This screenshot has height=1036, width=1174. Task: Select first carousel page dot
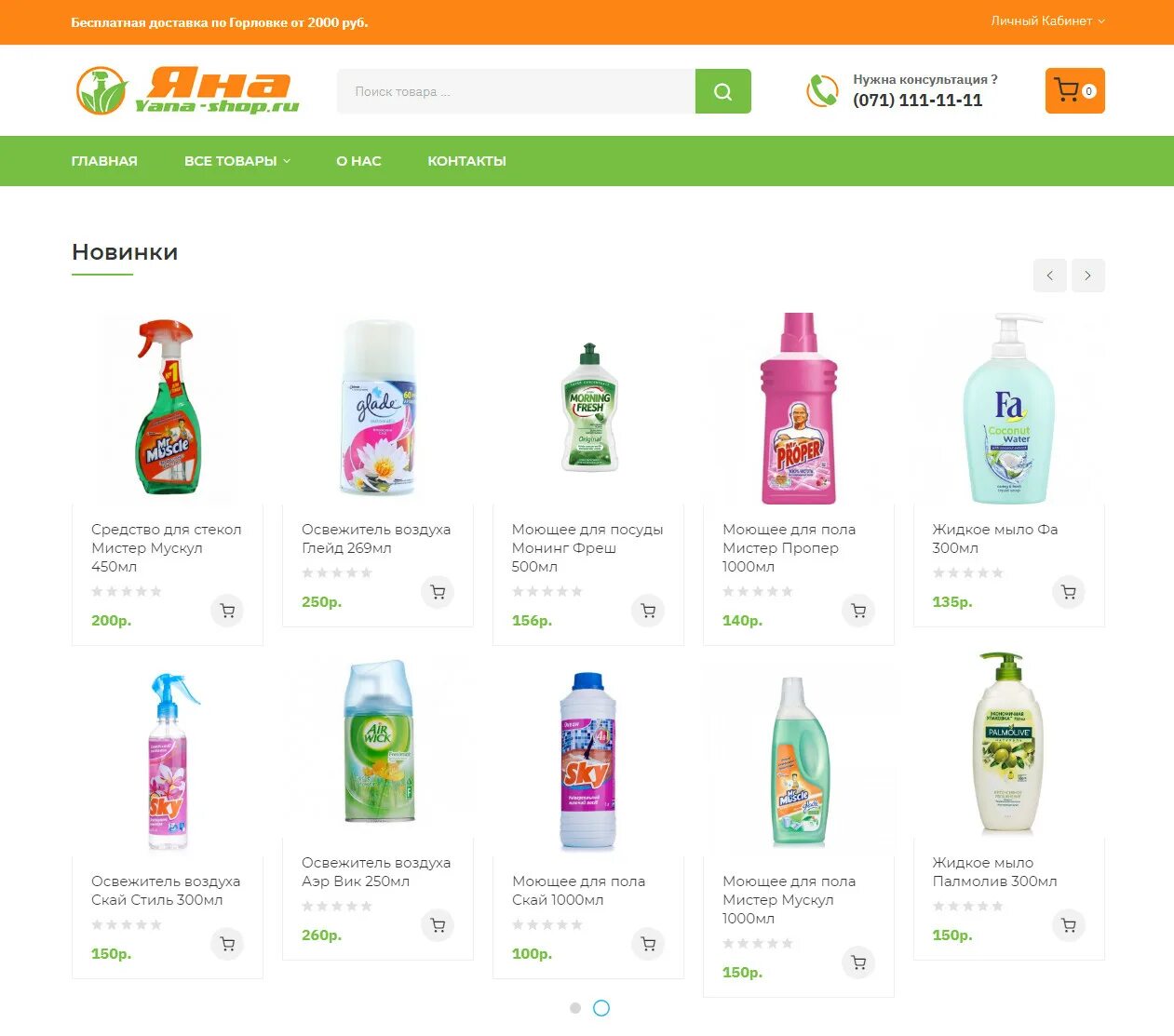pos(575,1008)
